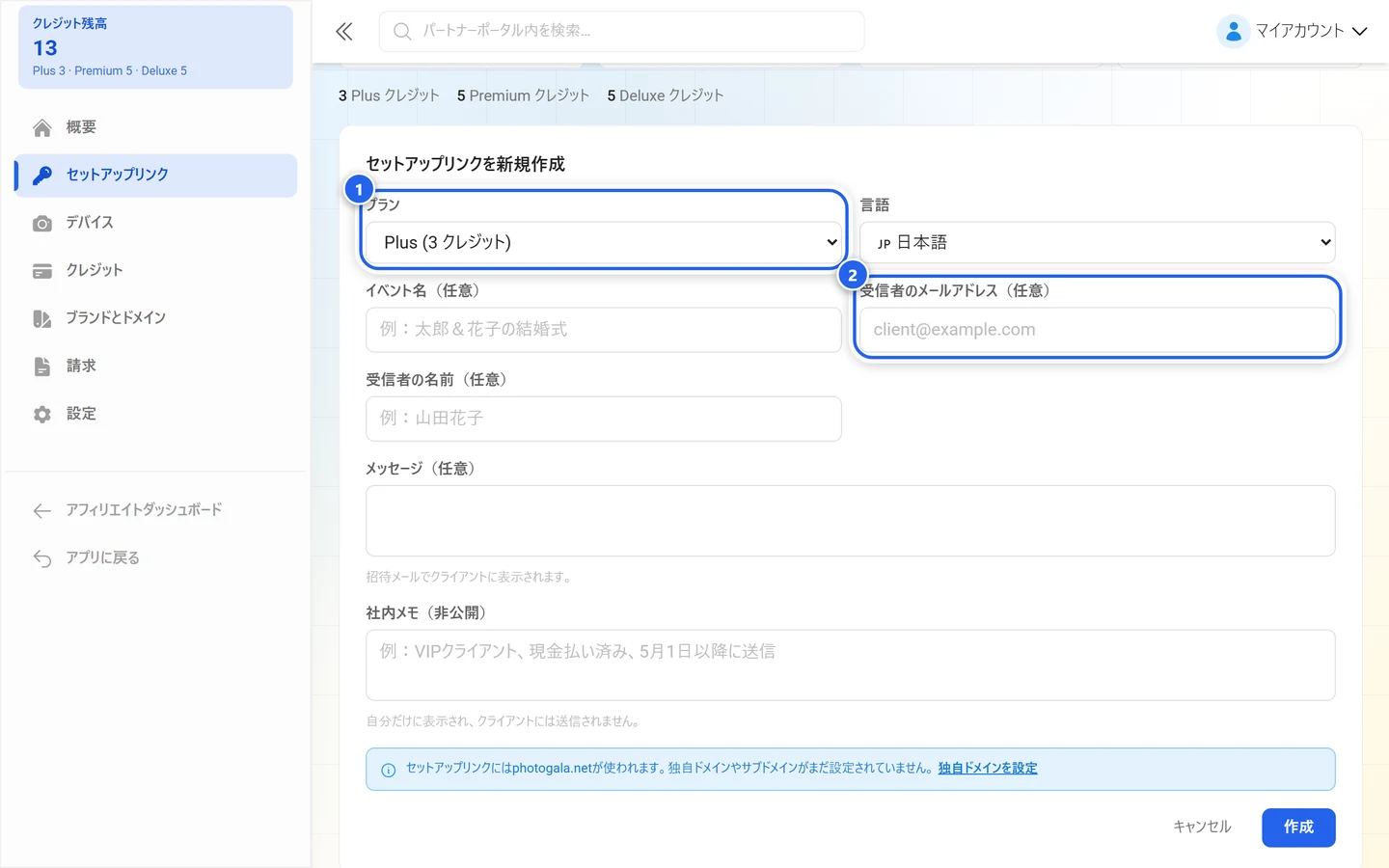Expand the マイアカウント menu chevron

[x=1360, y=31]
